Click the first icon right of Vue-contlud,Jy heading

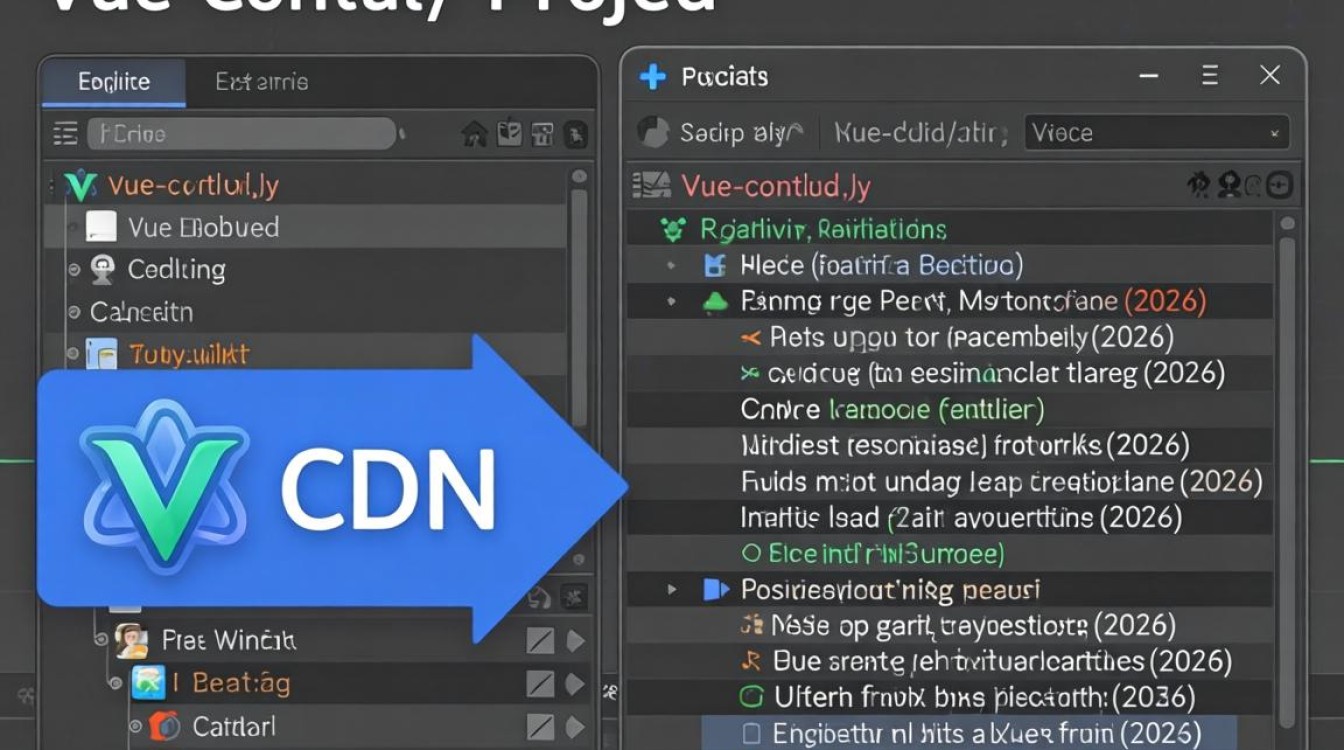(1198, 185)
